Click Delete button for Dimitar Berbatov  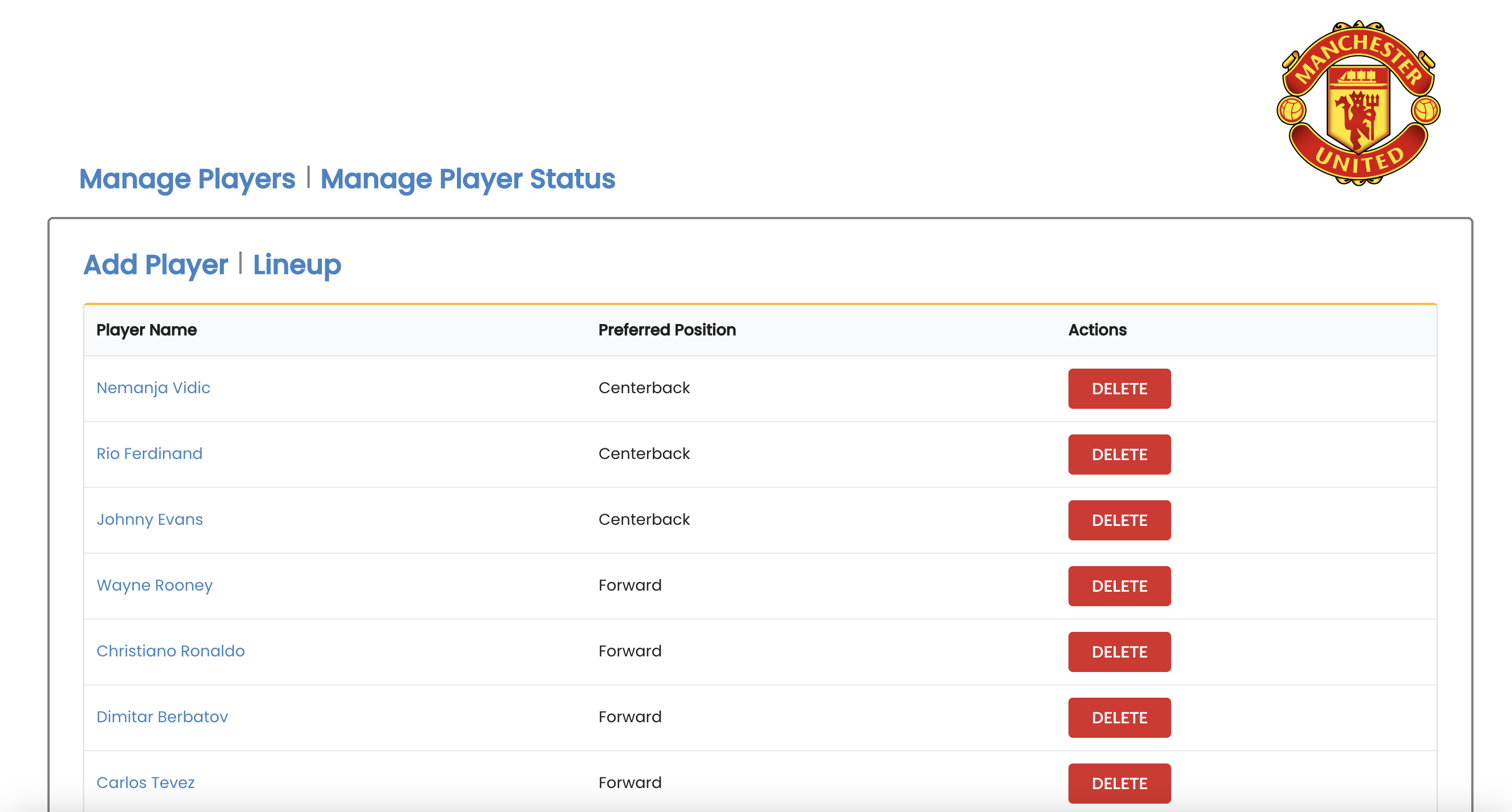point(1119,717)
